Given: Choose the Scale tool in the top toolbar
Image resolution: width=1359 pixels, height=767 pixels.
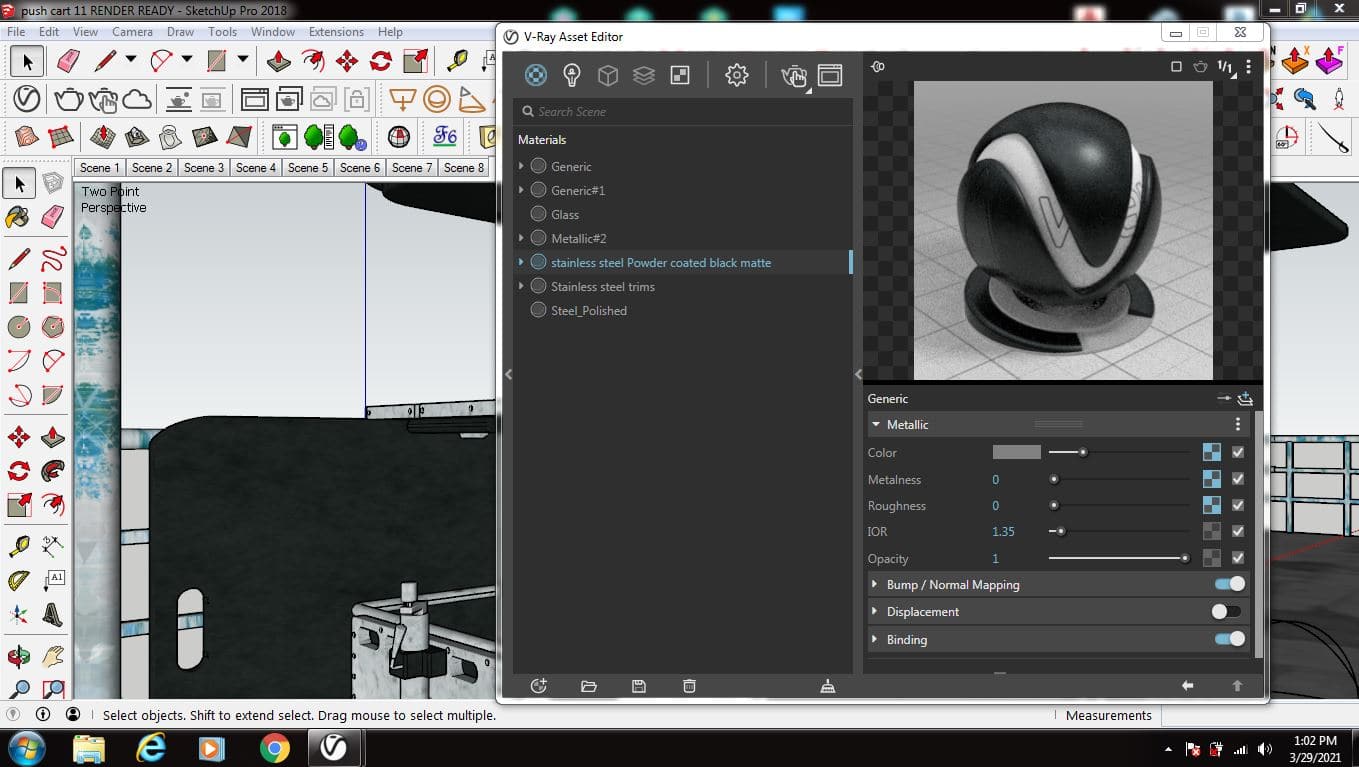Looking at the screenshot, I should pyautogui.click(x=416, y=61).
